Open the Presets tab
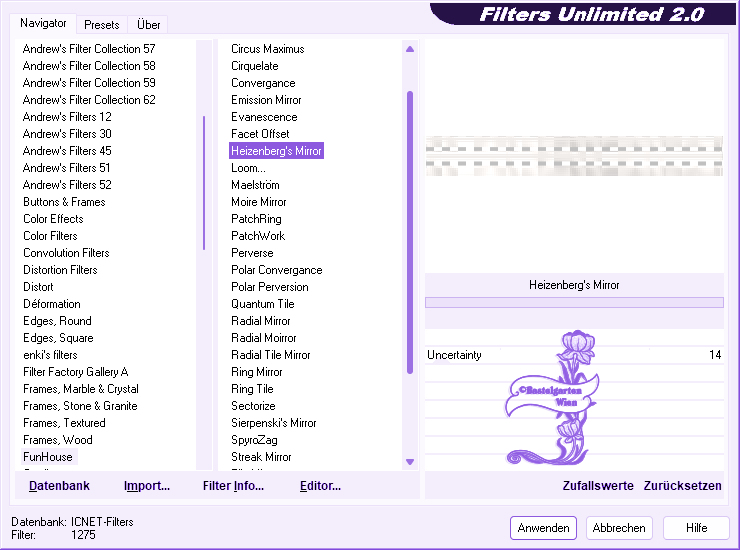 coord(101,25)
